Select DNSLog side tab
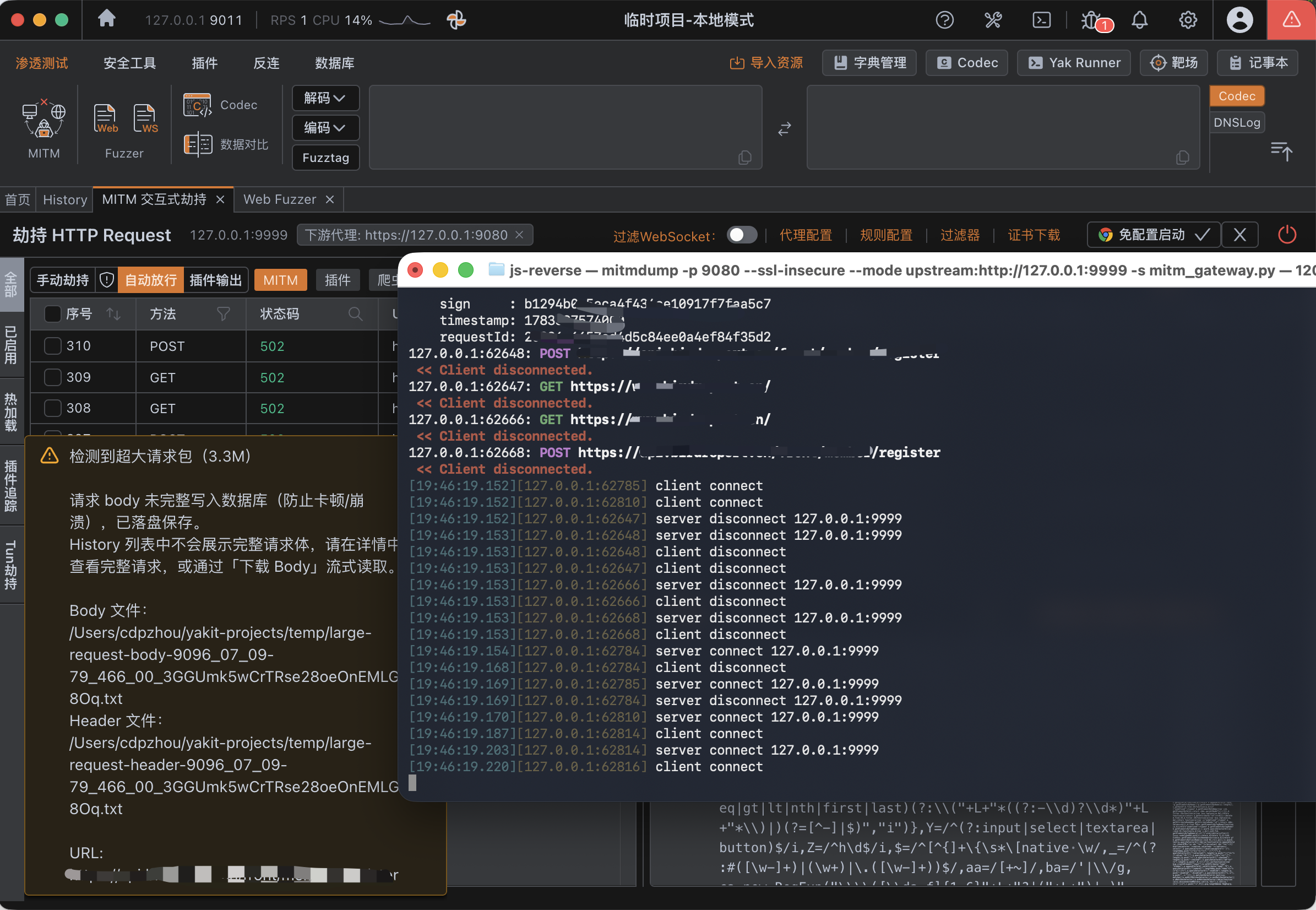The height and width of the screenshot is (910, 1316). (x=1236, y=123)
